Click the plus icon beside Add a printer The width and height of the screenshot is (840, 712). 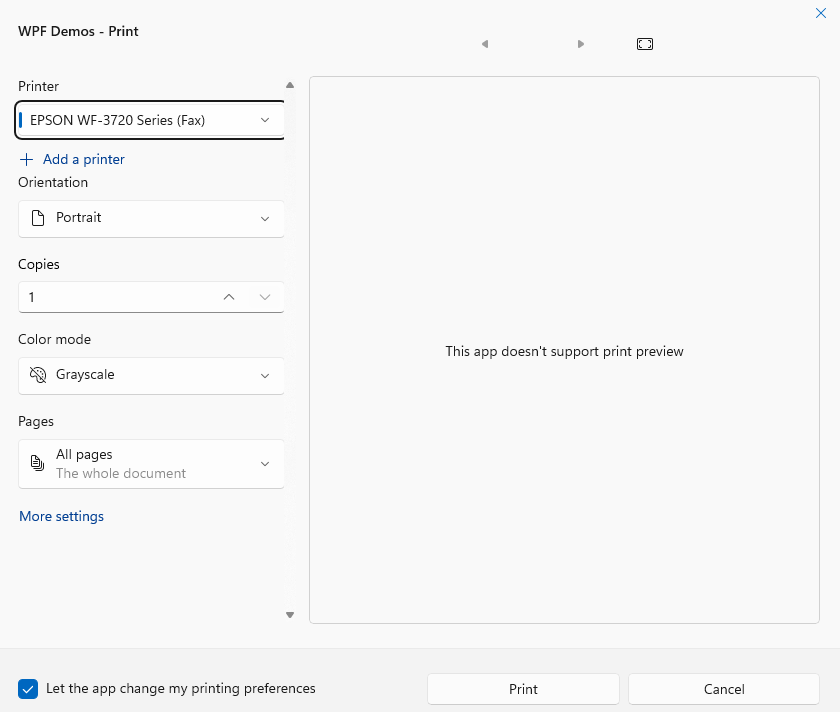(27, 159)
